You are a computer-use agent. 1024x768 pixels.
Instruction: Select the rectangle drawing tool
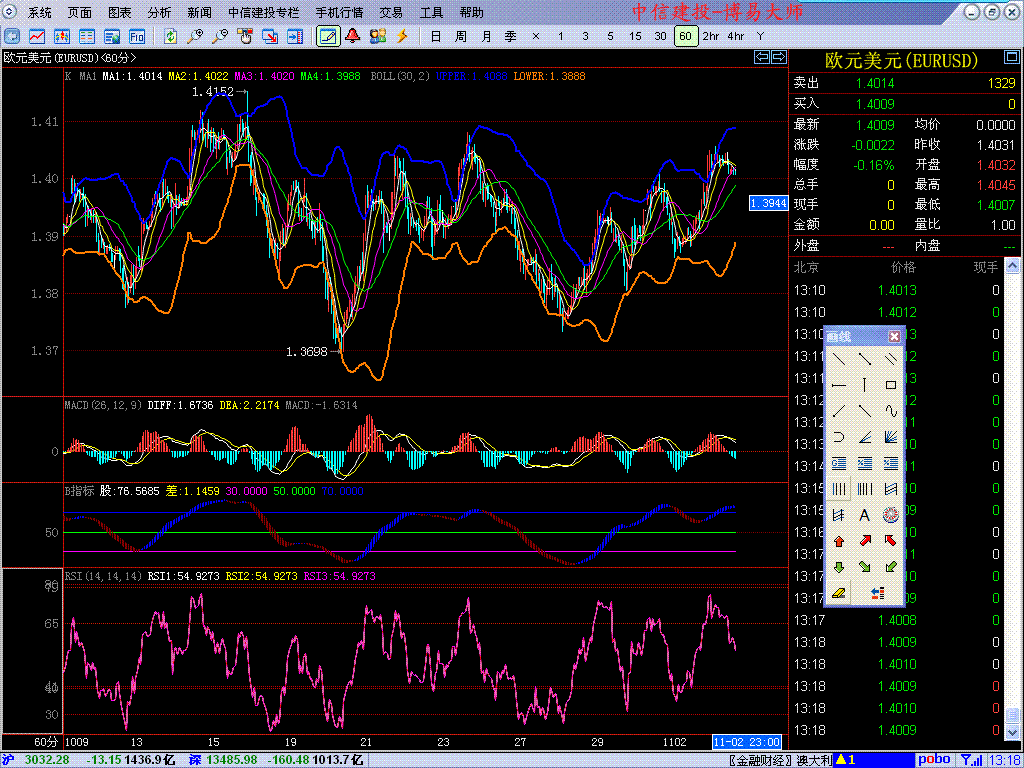click(890, 385)
